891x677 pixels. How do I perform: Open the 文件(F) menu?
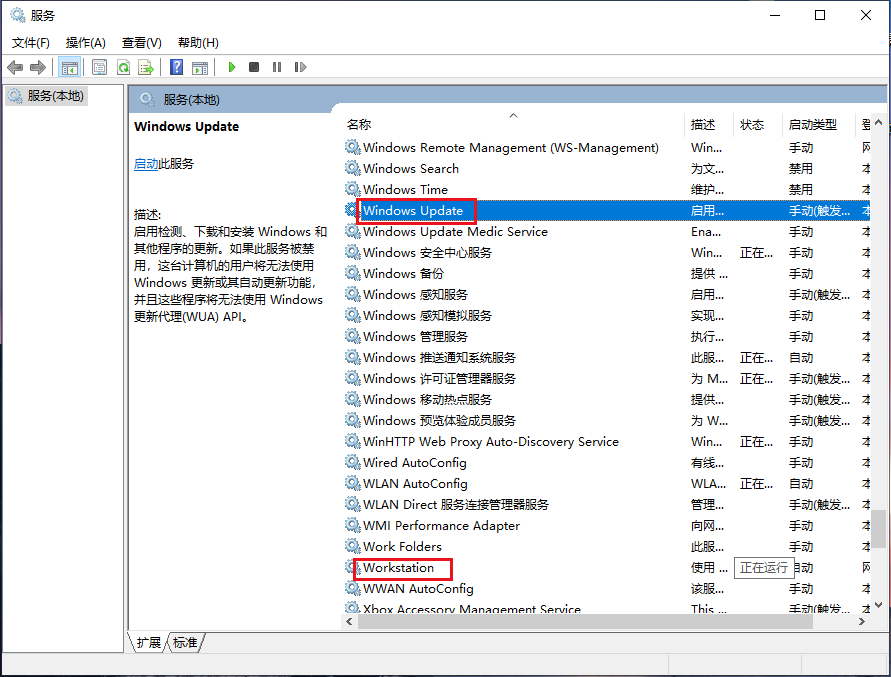[31, 43]
